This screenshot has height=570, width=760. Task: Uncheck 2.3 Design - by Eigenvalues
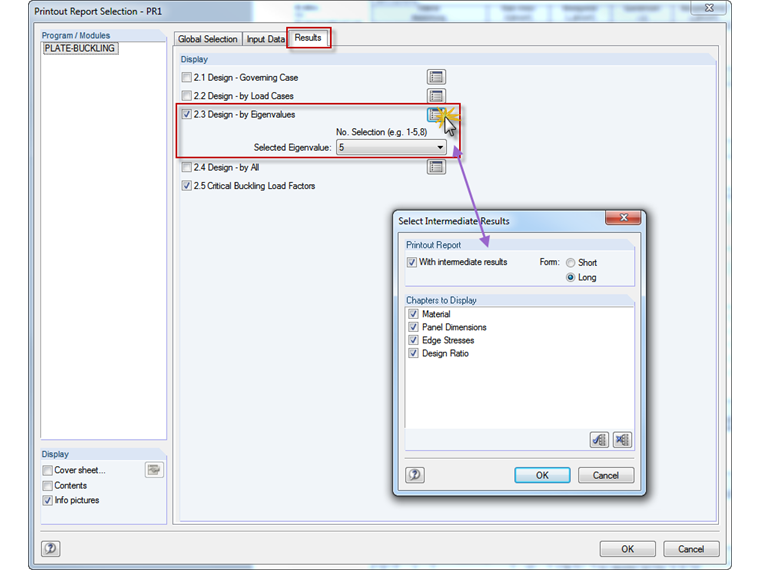point(187,114)
